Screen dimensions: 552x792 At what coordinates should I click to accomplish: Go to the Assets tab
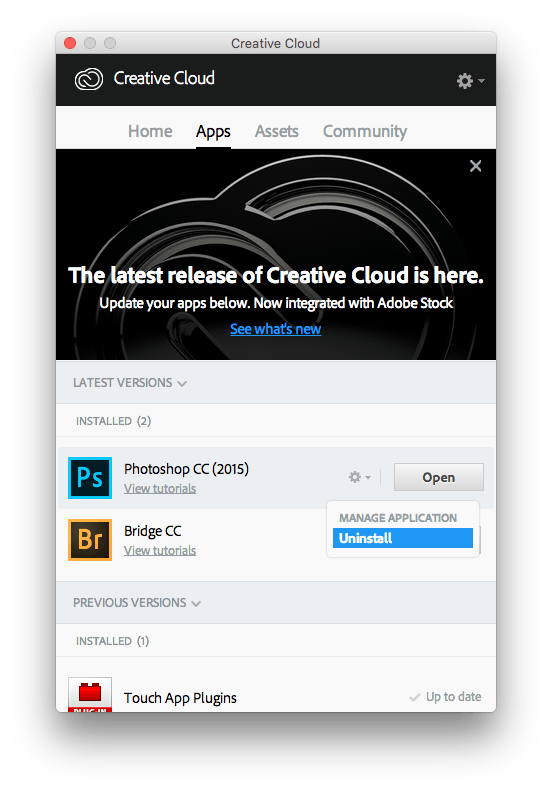tap(276, 131)
